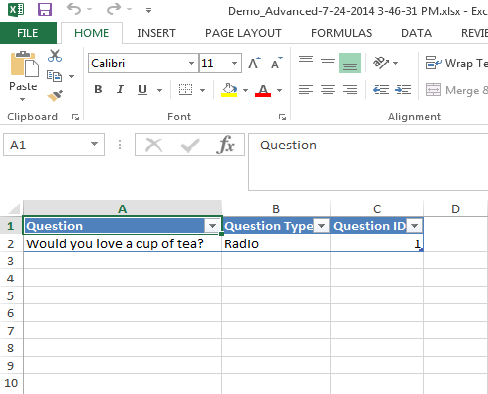This screenshot has height=394, width=488.
Task: Open the Fill Color dropdown arrow
Action: (x=245, y=90)
